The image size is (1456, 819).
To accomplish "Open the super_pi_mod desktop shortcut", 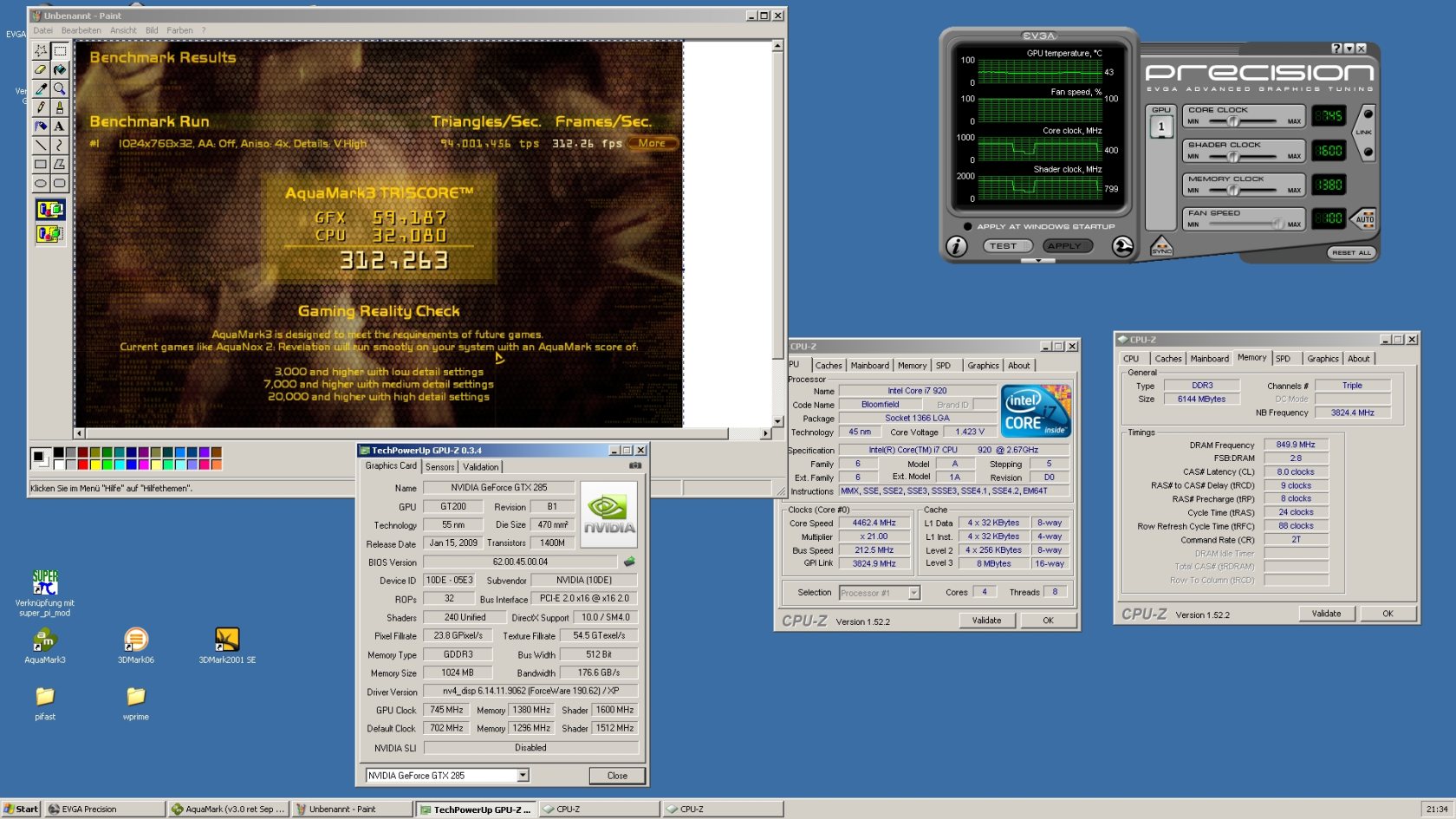I will [45, 594].
